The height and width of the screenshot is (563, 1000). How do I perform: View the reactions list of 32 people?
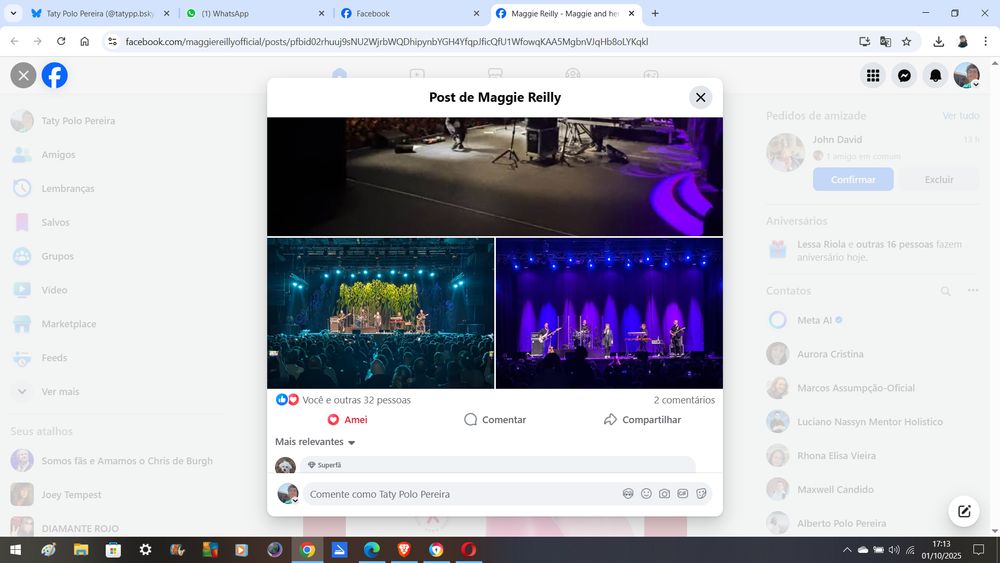(356, 400)
